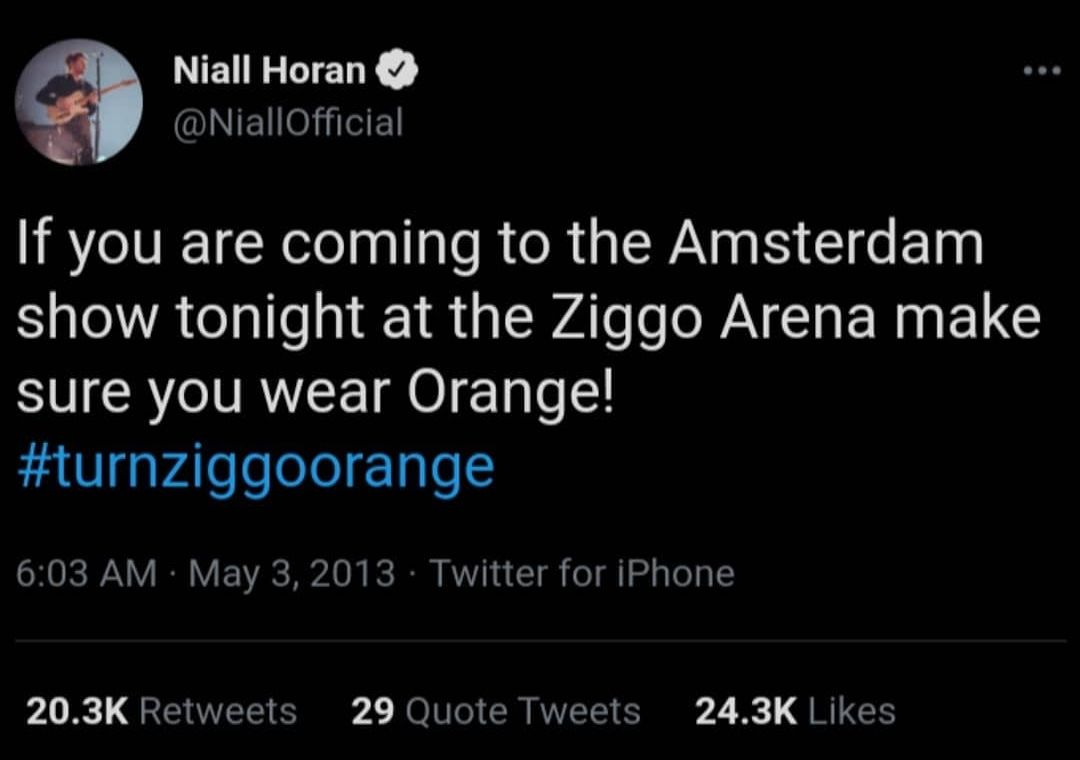The height and width of the screenshot is (760, 1080).
Task: Click the 20.3K retweet count number
Action: [77, 711]
